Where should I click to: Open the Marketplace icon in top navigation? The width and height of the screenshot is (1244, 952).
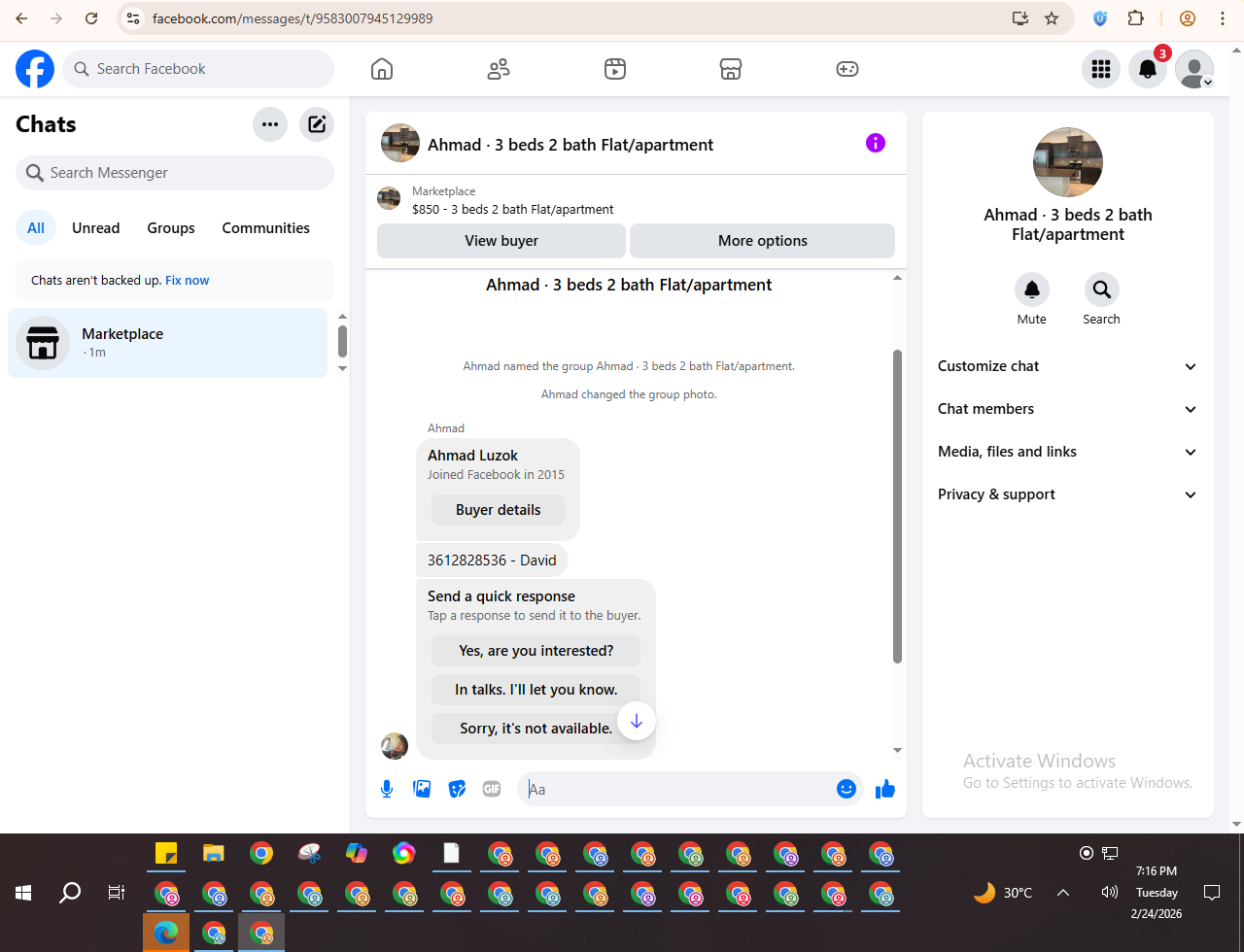pyautogui.click(x=731, y=69)
